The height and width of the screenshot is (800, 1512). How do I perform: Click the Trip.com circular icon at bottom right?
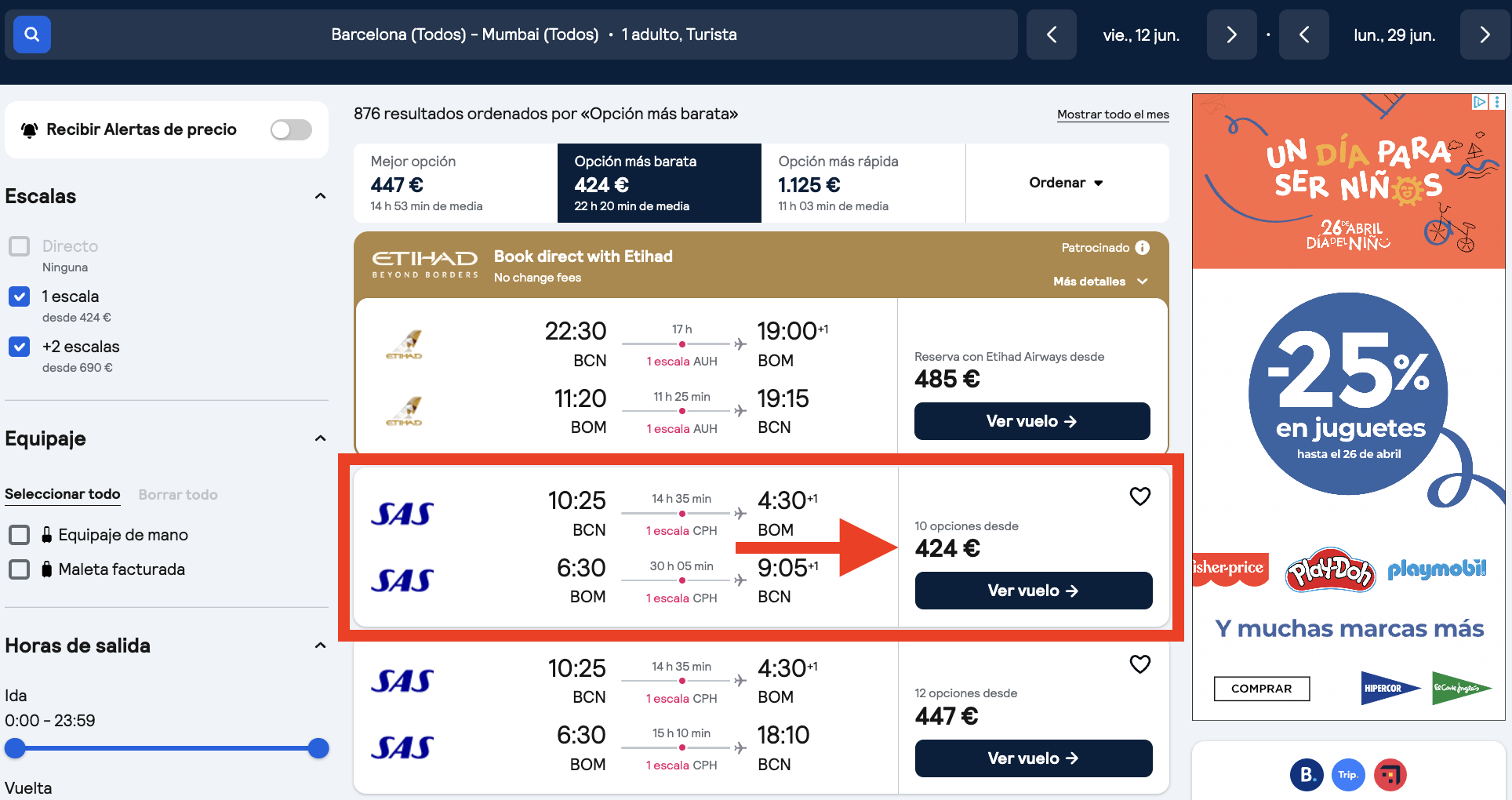coord(1349,775)
